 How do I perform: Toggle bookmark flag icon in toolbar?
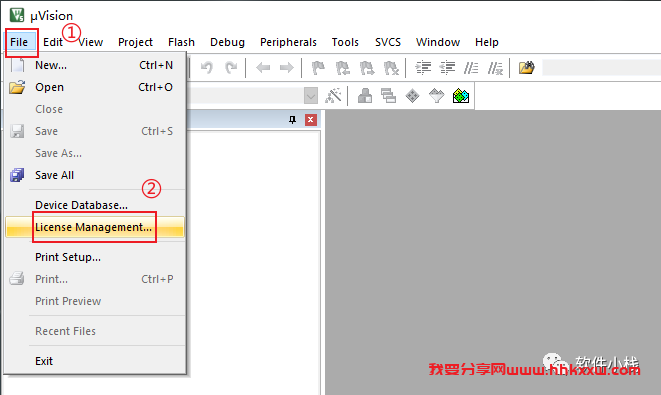(318, 67)
